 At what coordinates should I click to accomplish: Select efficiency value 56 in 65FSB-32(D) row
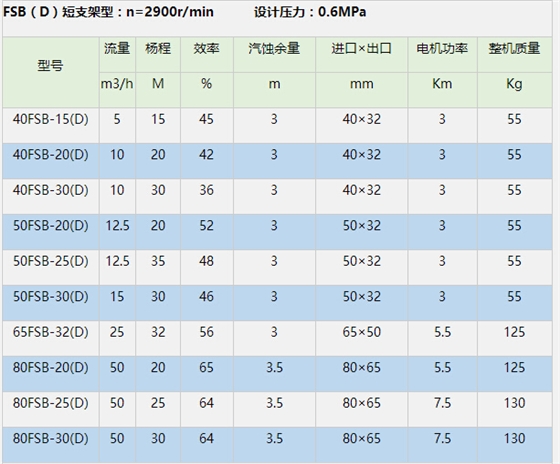[206, 332]
